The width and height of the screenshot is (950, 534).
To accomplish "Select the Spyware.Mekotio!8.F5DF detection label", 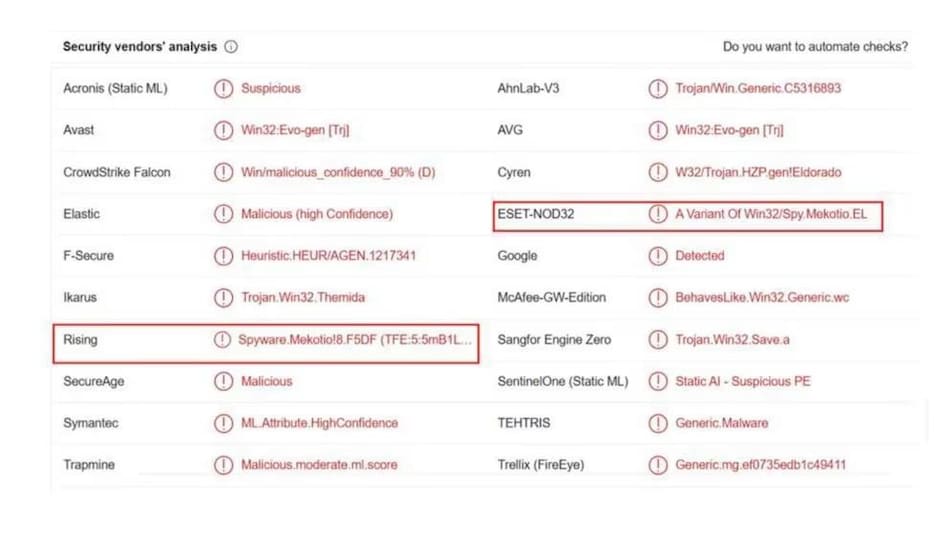I will click(x=354, y=340).
